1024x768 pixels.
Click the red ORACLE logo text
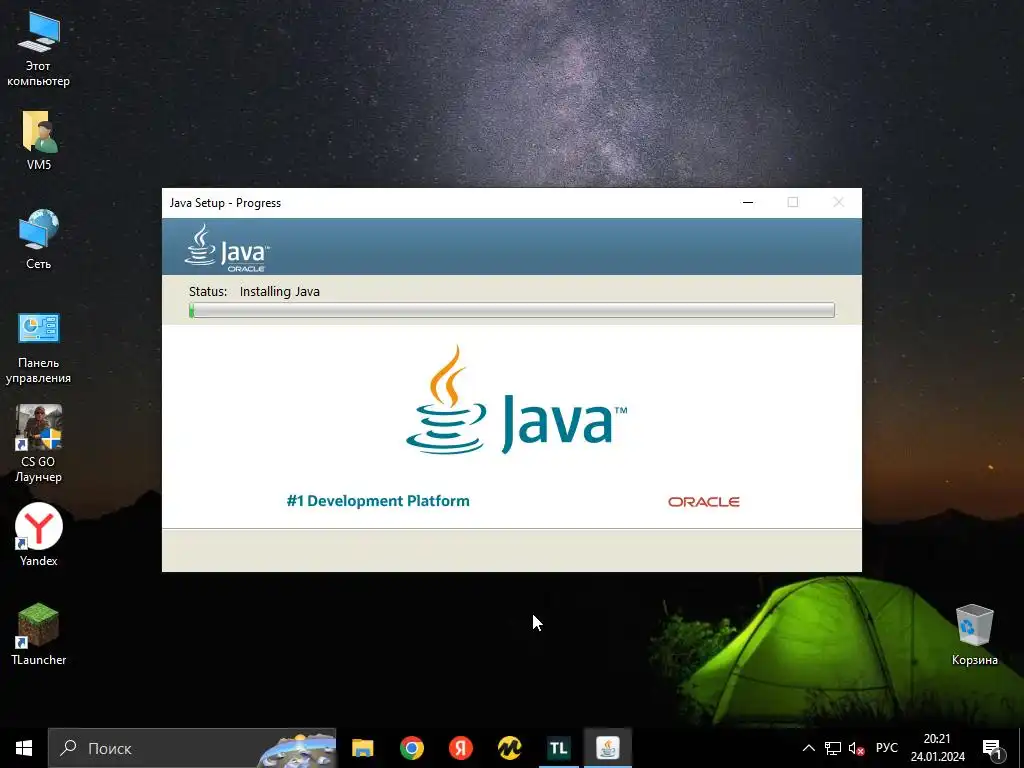coord(703,502)
